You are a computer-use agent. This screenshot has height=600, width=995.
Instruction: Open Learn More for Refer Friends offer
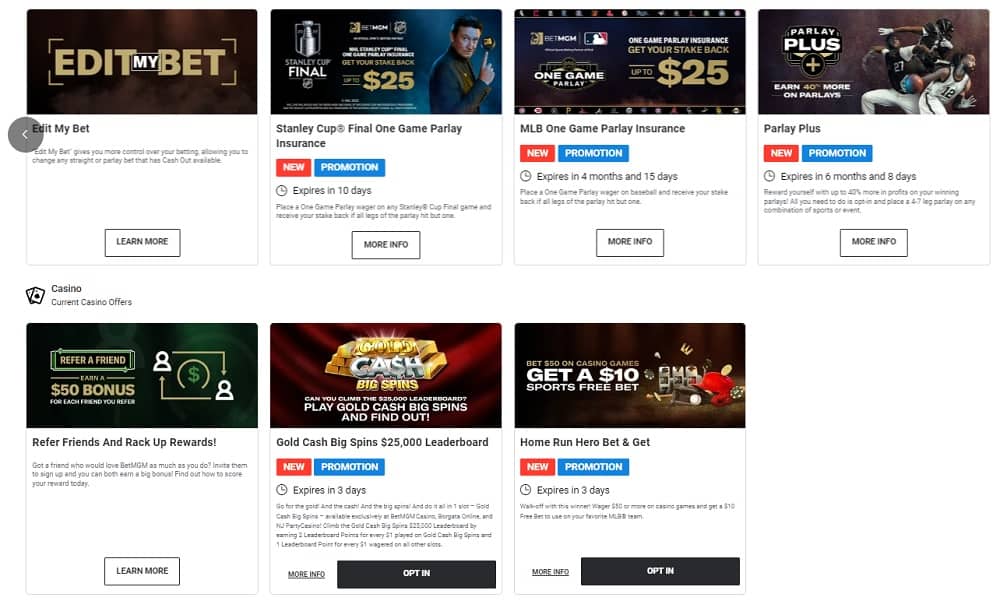tap(142, 571)
